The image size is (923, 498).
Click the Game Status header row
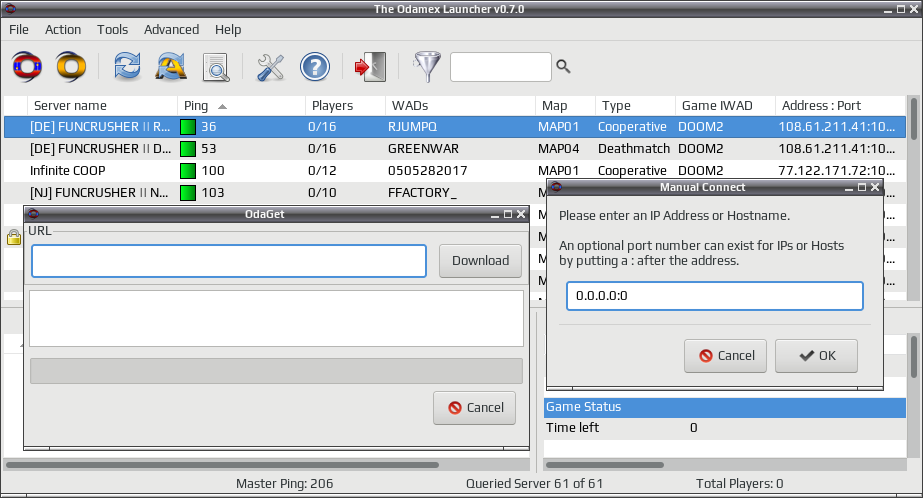coord(725,407)
